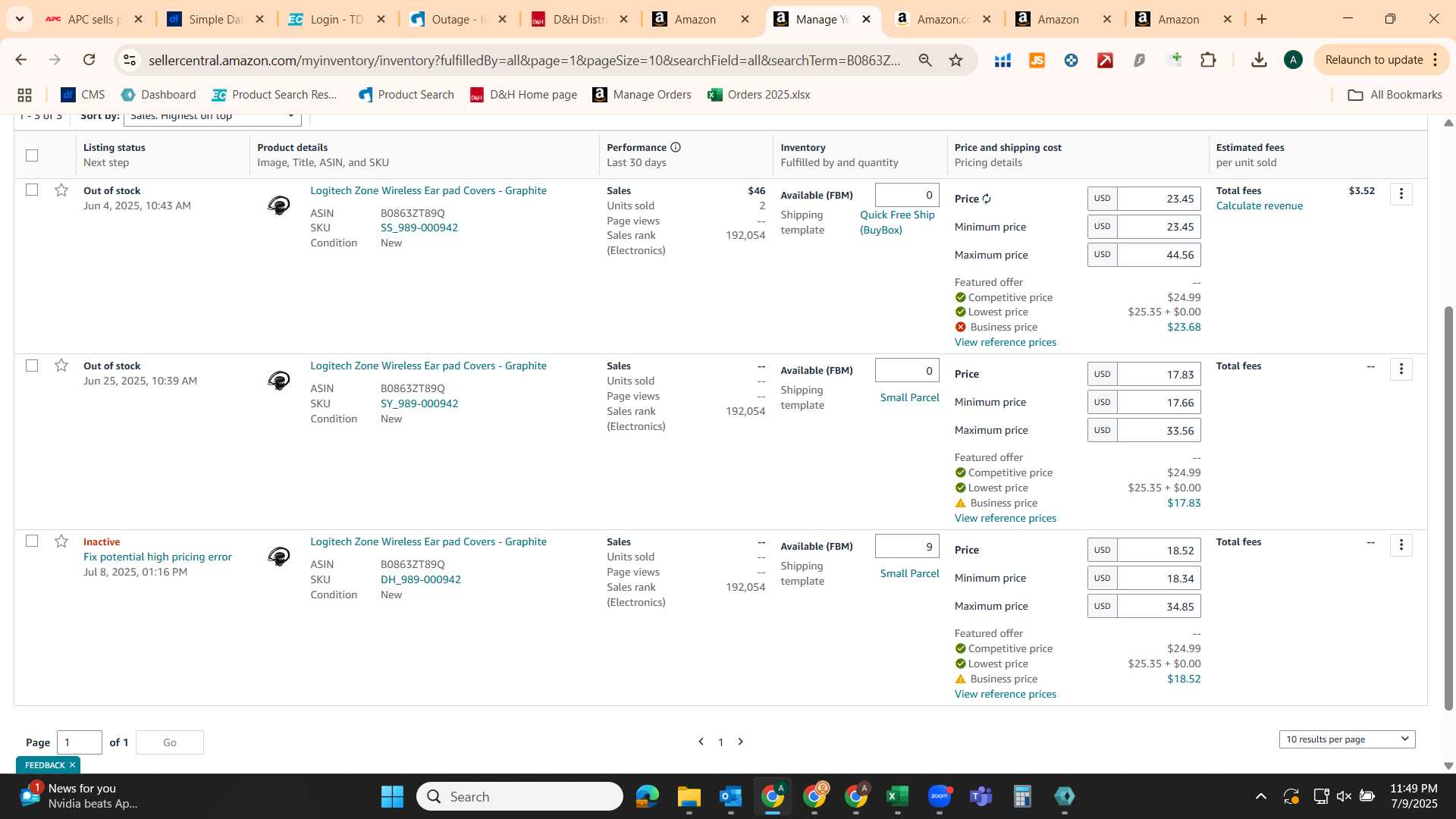Viewport: 1456px width, 819px height.
Task: Go to next page with right chevron
Action: click(x=741, y=742)
